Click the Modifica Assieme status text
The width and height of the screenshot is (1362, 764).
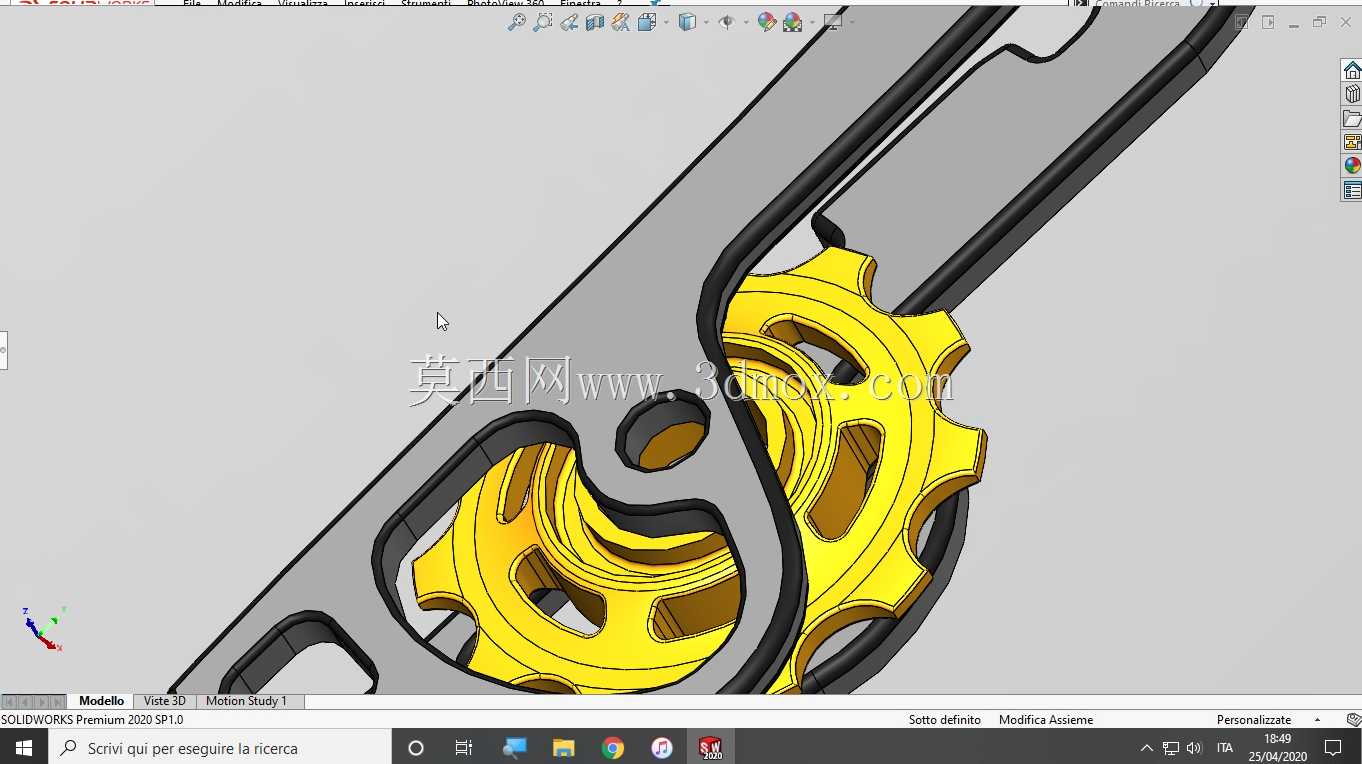1046,720
